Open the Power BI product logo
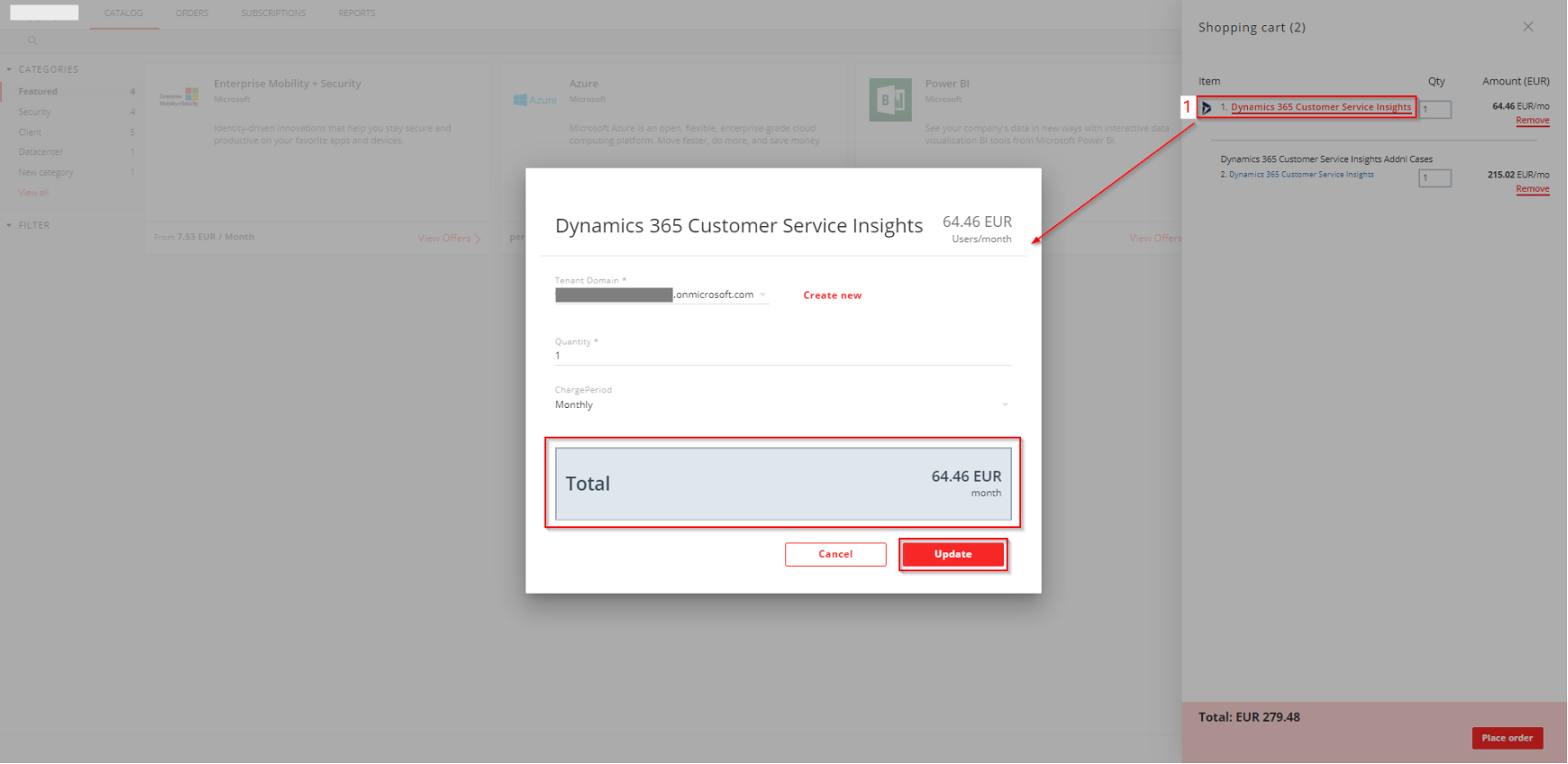Screen dimensions: 1568x764 [890, 100]
